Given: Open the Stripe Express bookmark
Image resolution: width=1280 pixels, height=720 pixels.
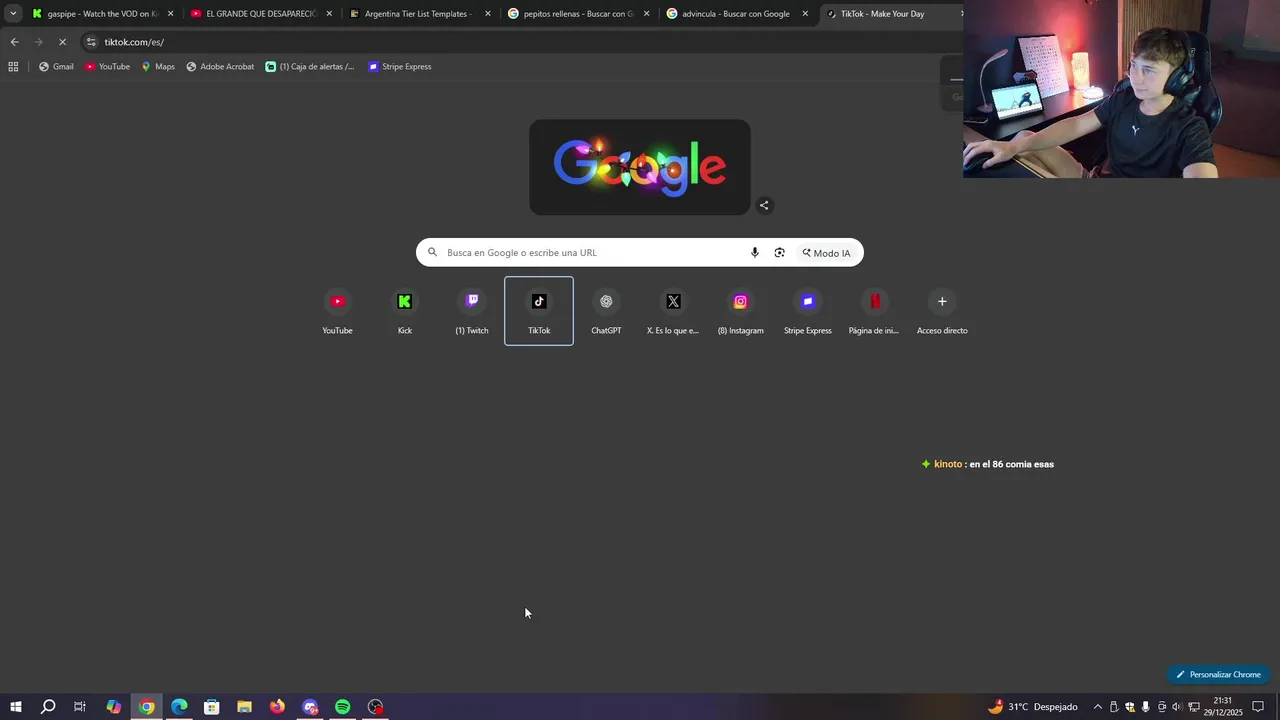Looking at the screenshot, I should (400, 67).
